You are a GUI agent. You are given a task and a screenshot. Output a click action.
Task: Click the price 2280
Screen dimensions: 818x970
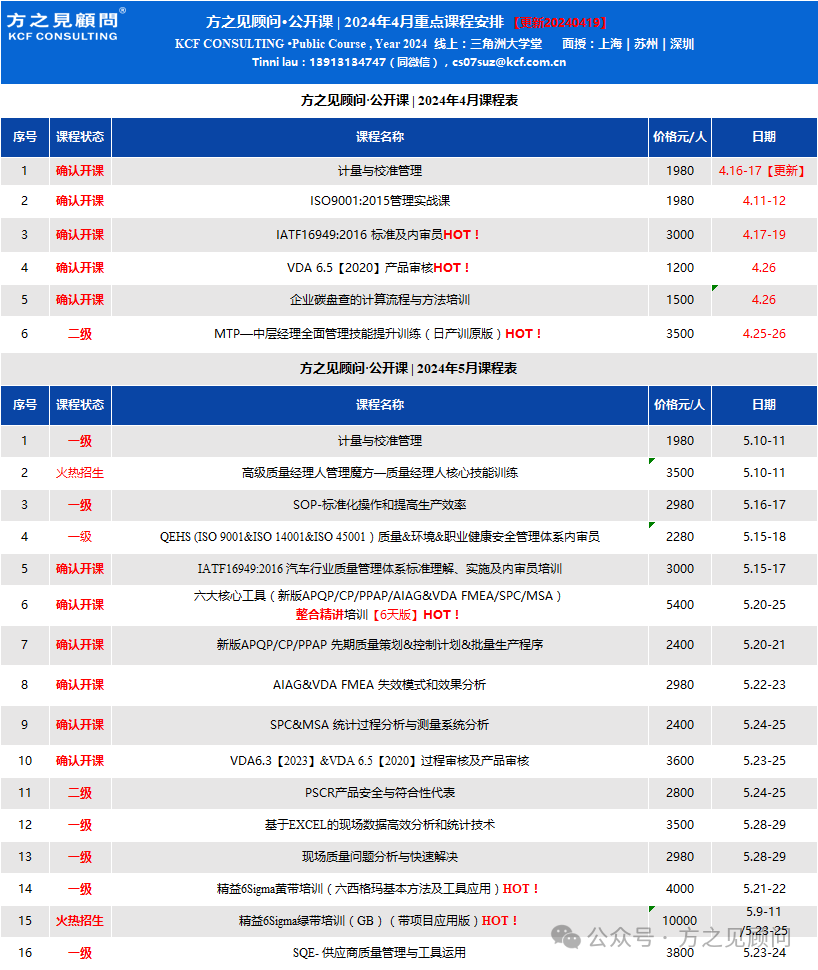tap(680, 537)
